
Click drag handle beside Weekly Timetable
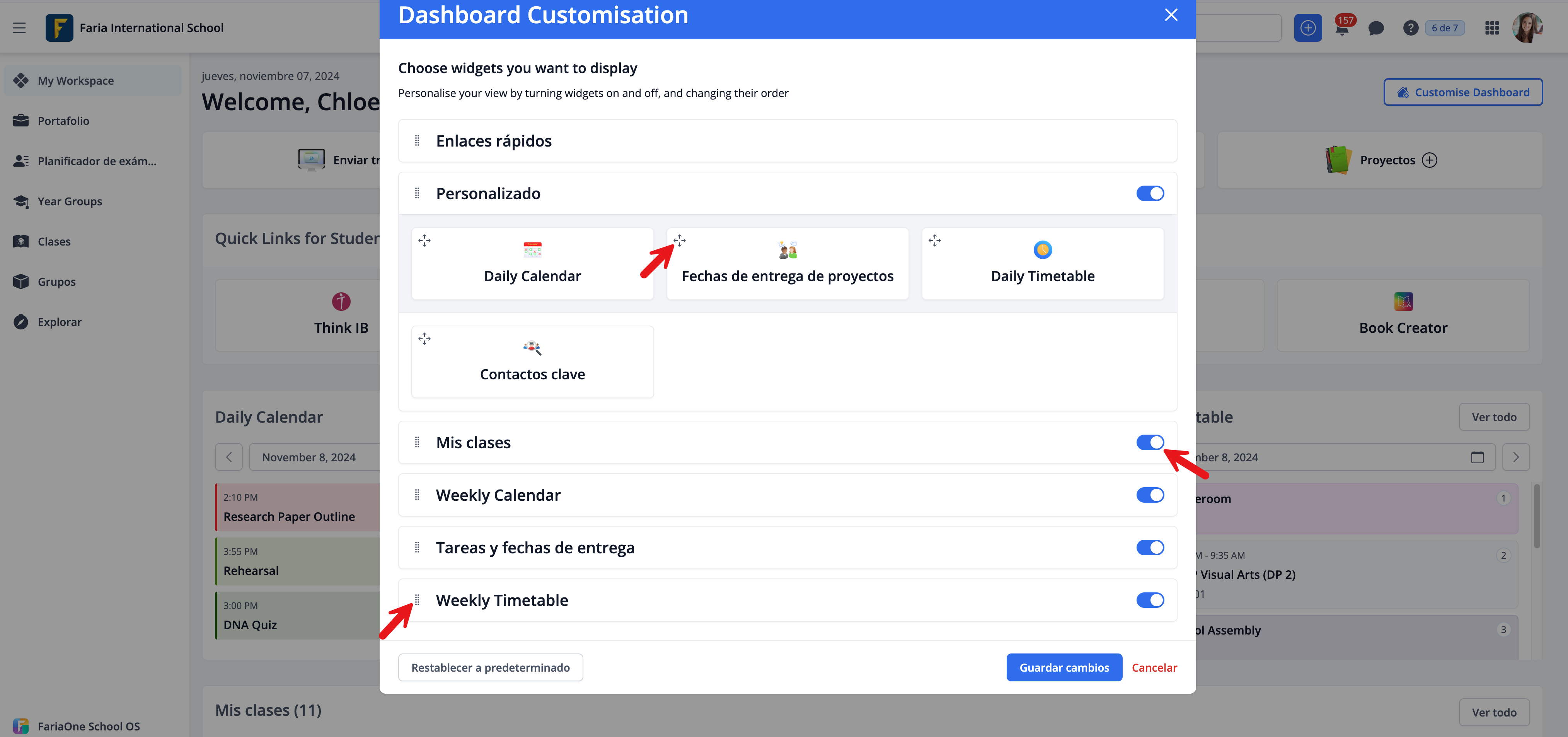point(417,600)
